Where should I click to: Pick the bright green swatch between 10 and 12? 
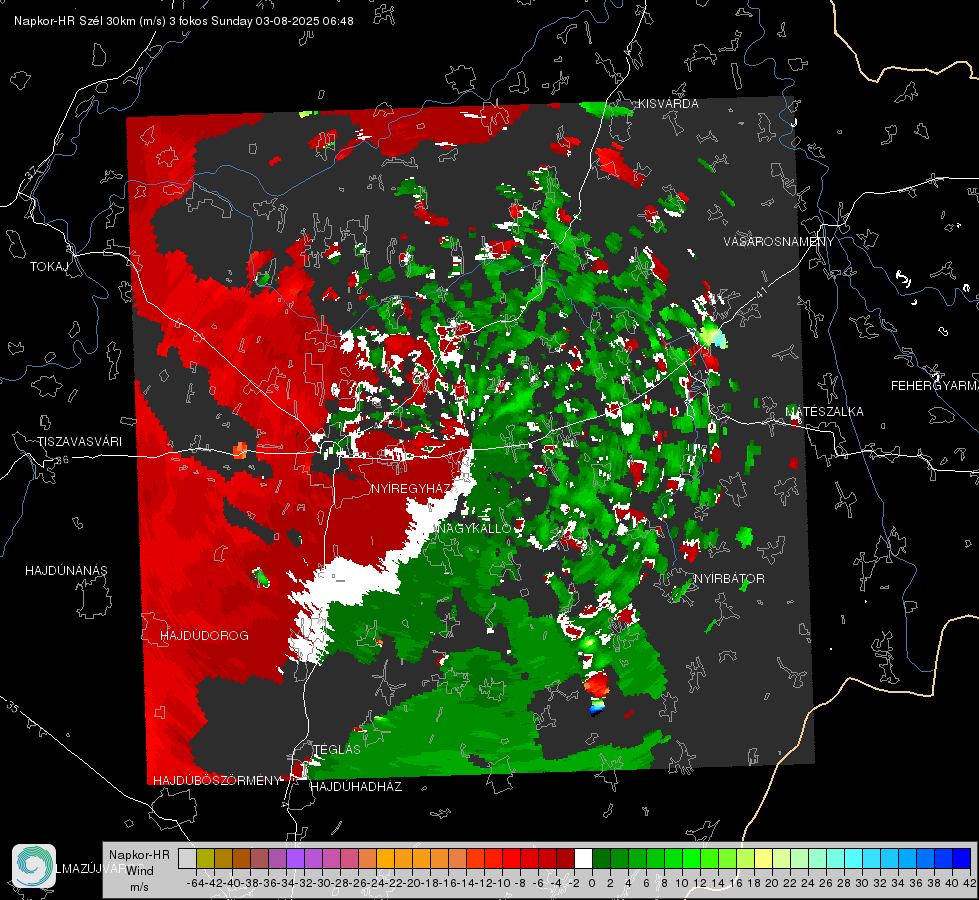(691, 858)
